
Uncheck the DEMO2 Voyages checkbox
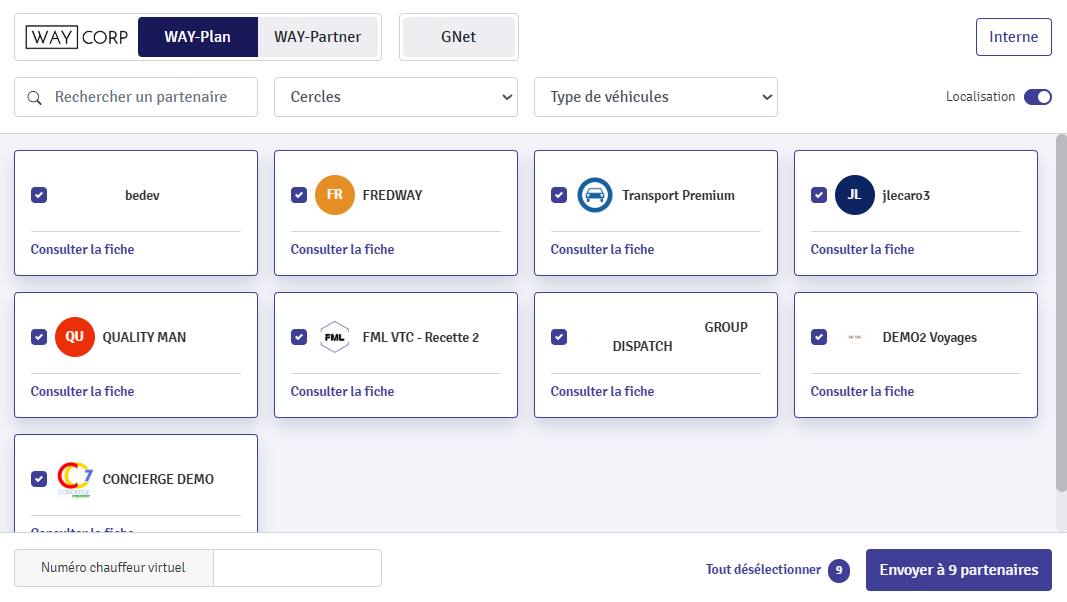tap(819, 337)
